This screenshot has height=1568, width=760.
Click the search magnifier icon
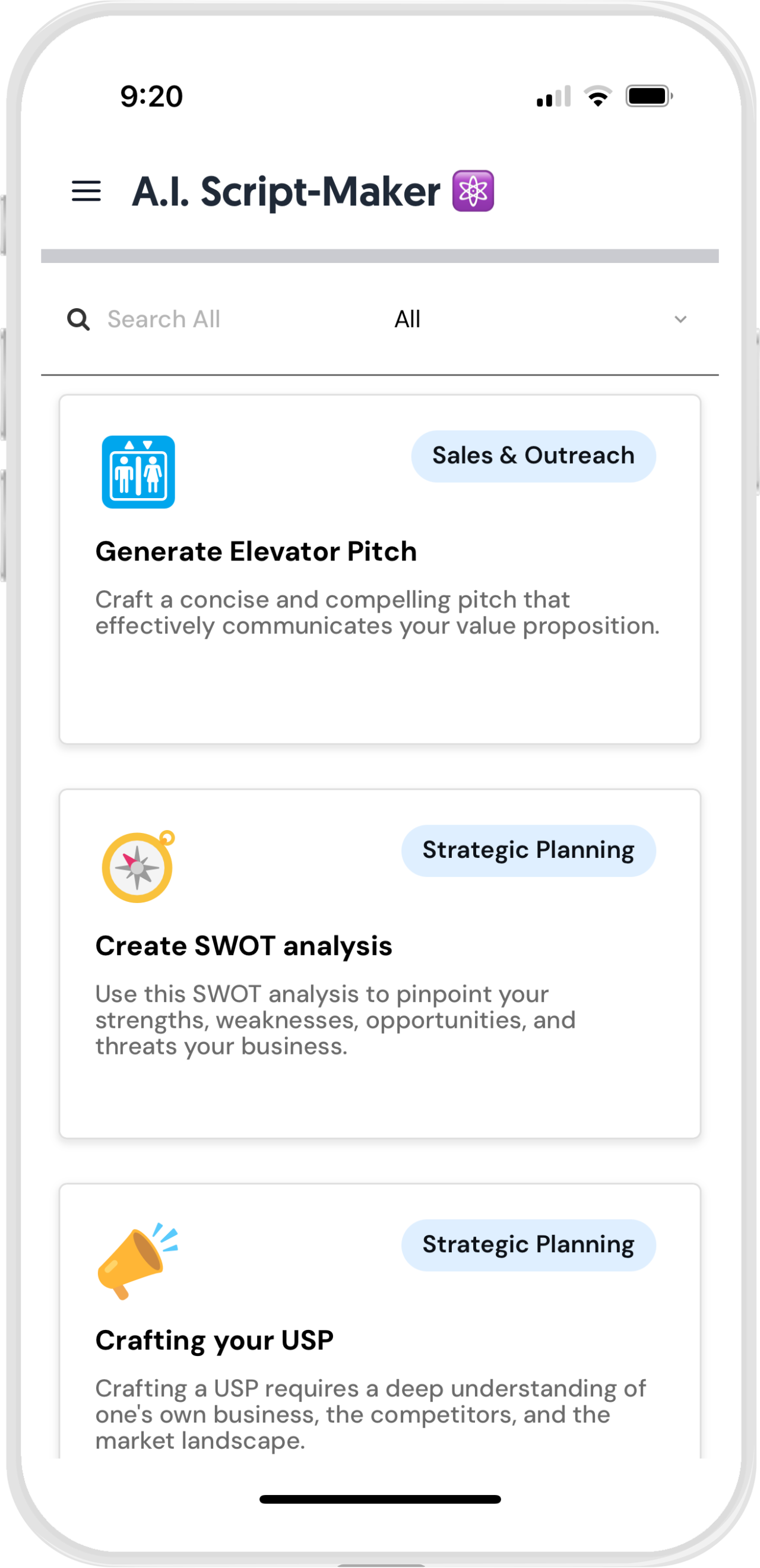click(x=78, y=319)
